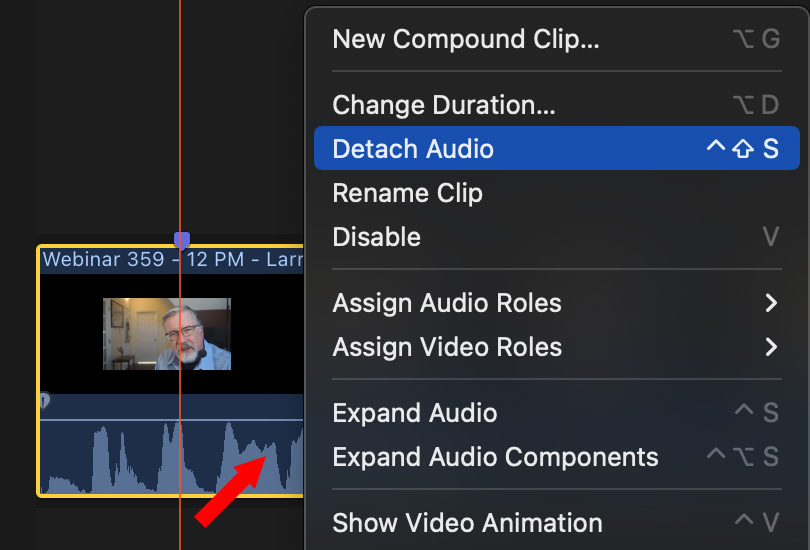The height and width of the screenshot is (550, 810).
Task: Click the highlighted Detach Audio option
Action: point(413,149)
